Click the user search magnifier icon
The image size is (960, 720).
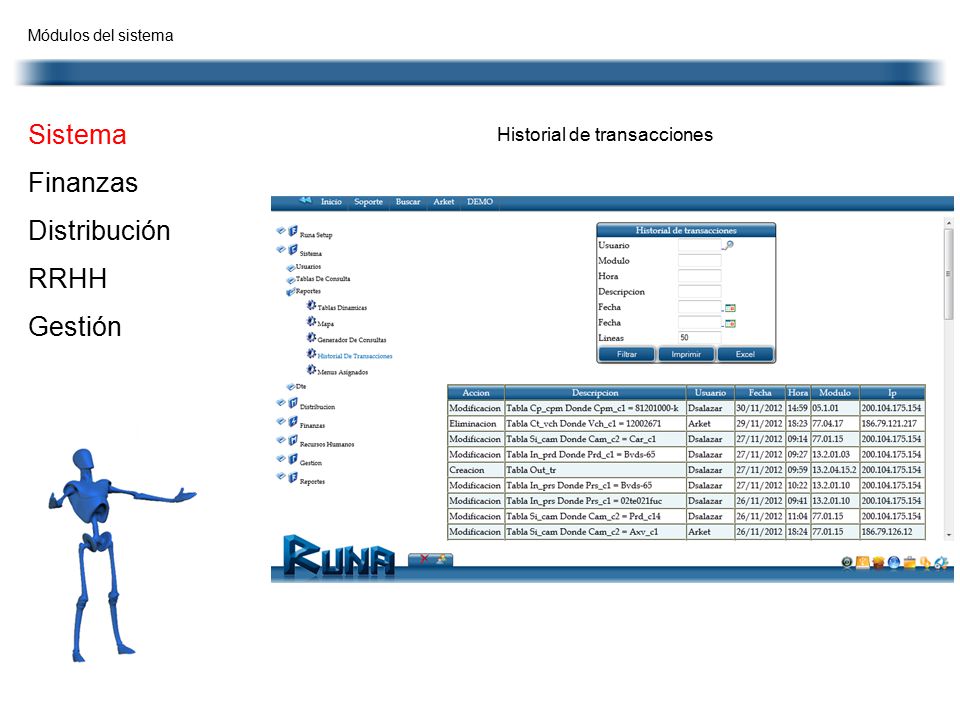click(729, 245)
